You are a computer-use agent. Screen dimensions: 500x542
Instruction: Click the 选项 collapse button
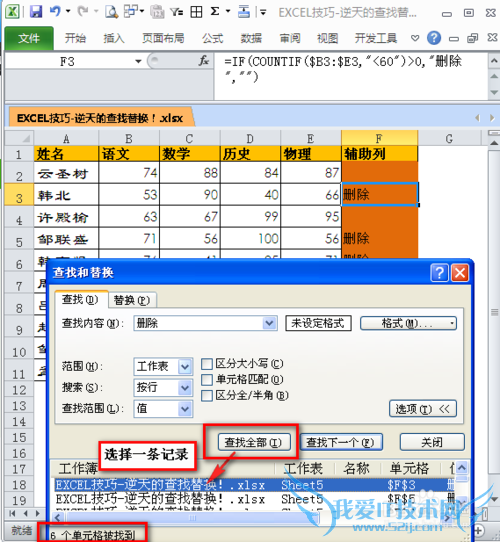[423, 409]
